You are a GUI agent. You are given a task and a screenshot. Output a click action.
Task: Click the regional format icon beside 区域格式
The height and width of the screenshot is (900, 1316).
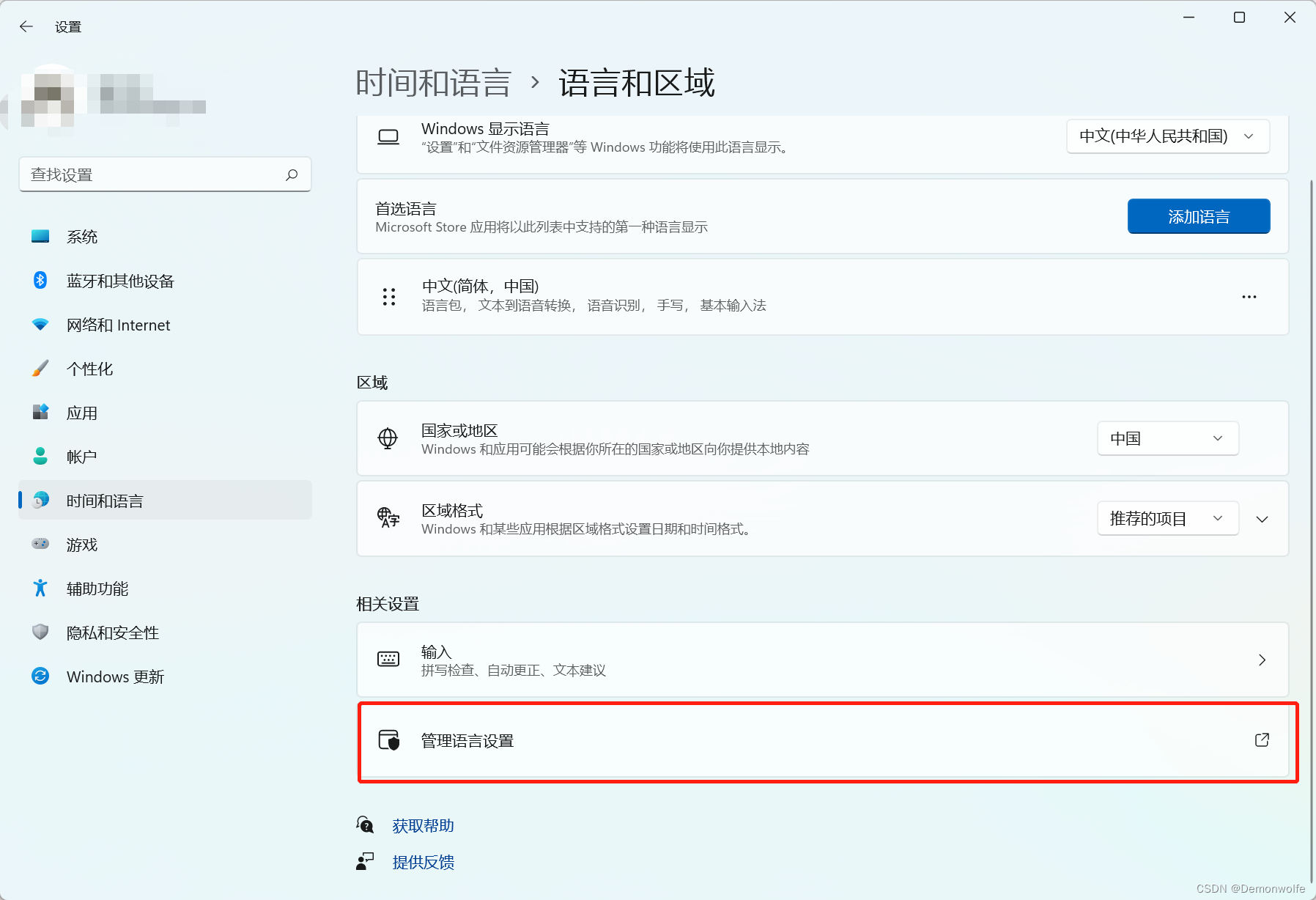[x=388, y=517]
